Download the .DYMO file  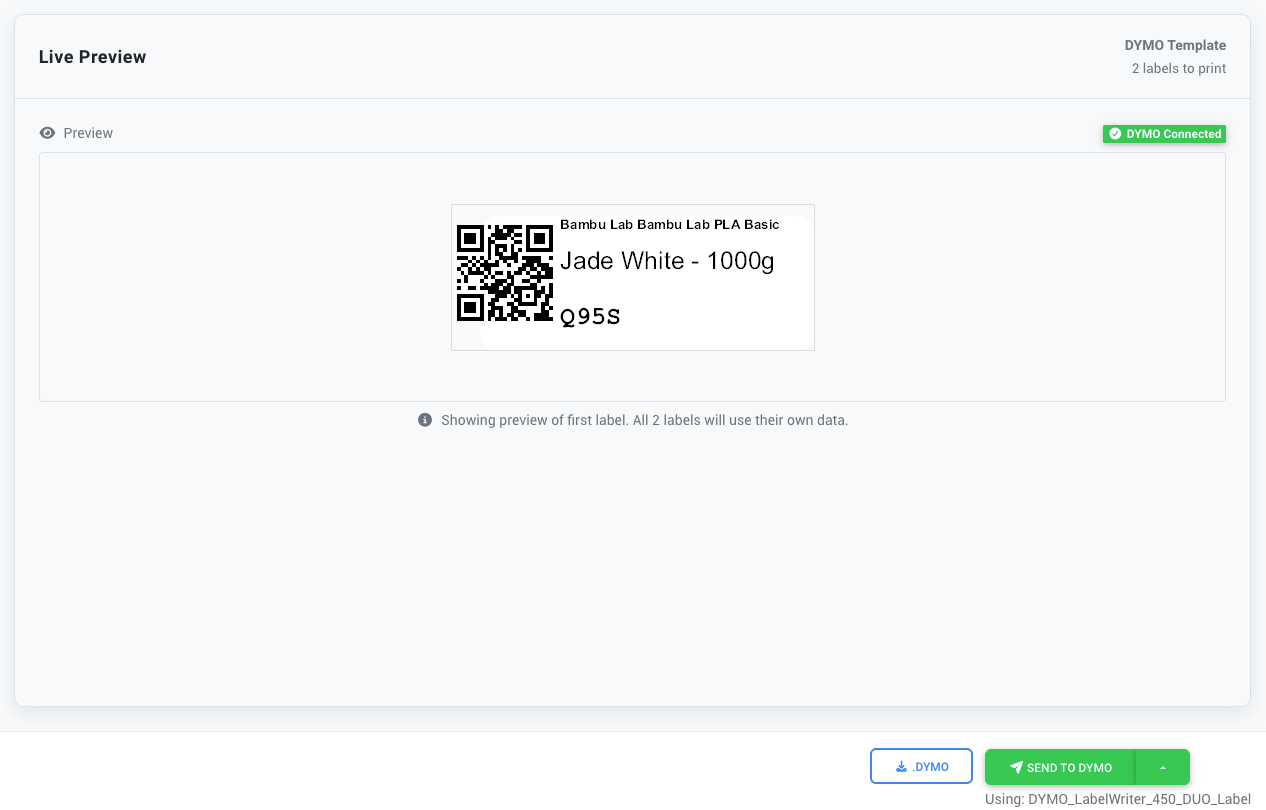[921, 767]
